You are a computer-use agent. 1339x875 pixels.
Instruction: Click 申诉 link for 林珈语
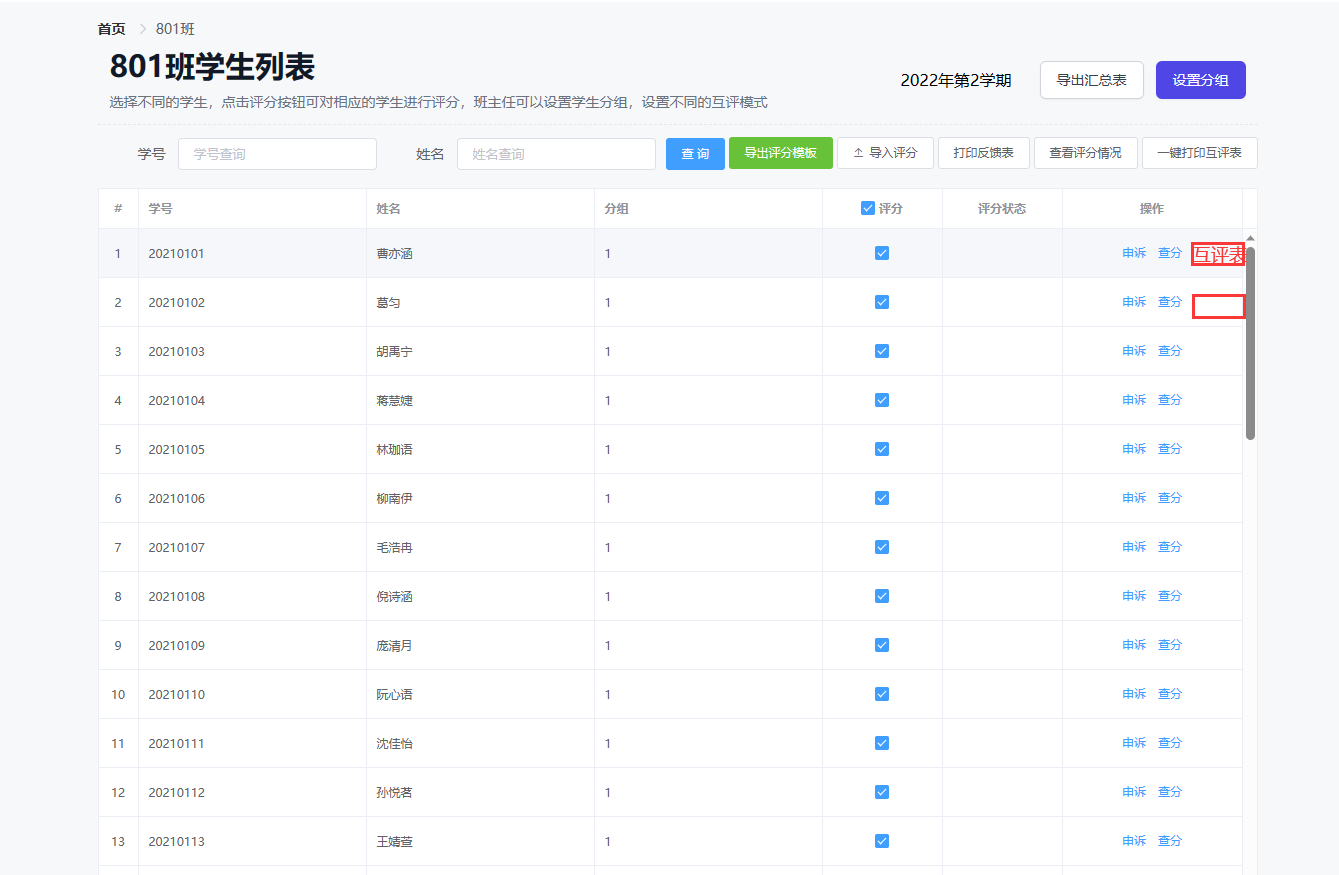pyautogui.click(x=1134, y=449)
